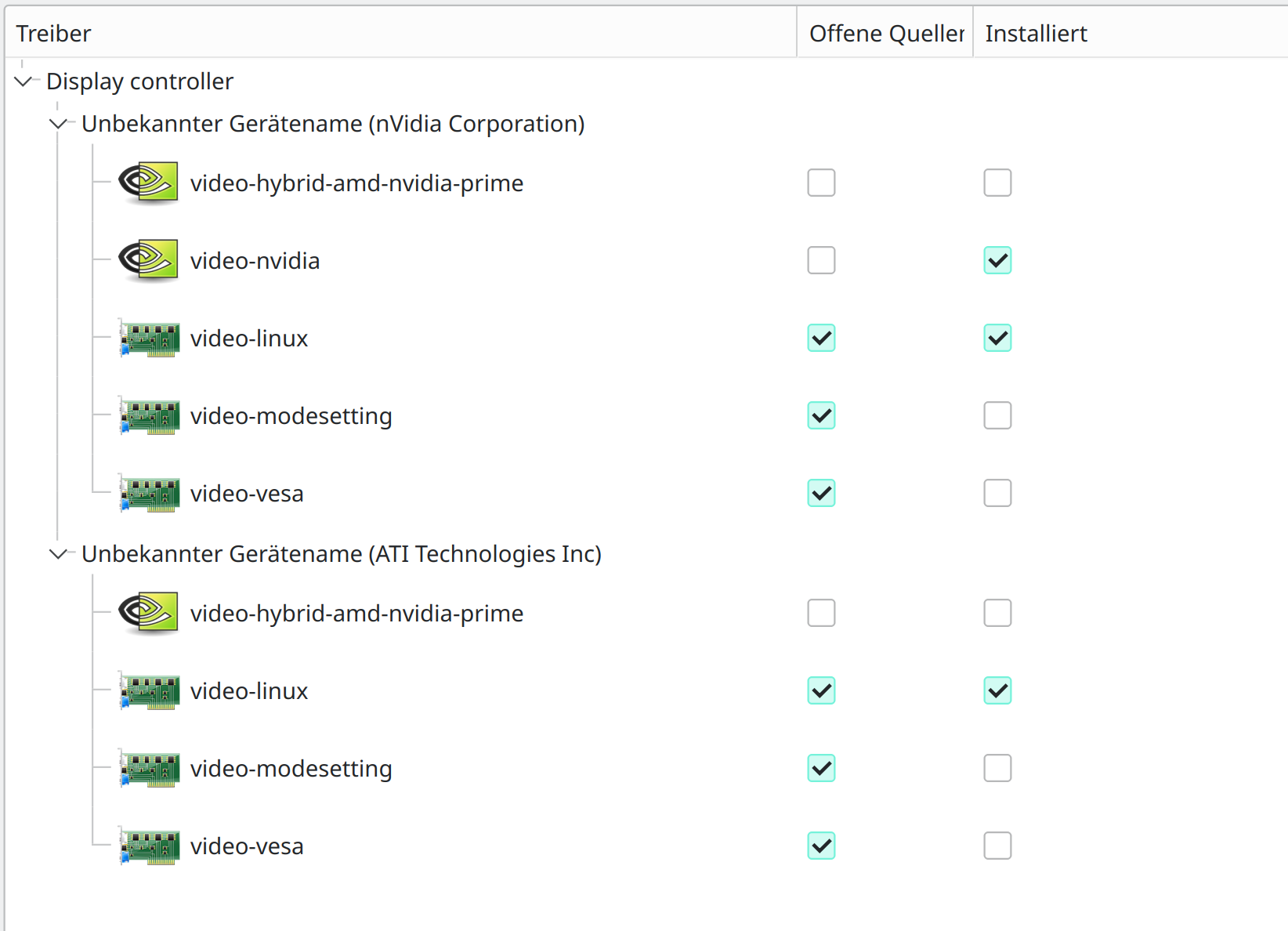The image size is (1288, 931).
Task: Click card icon of video-linux under nVidia
Action: pos(150,339)
